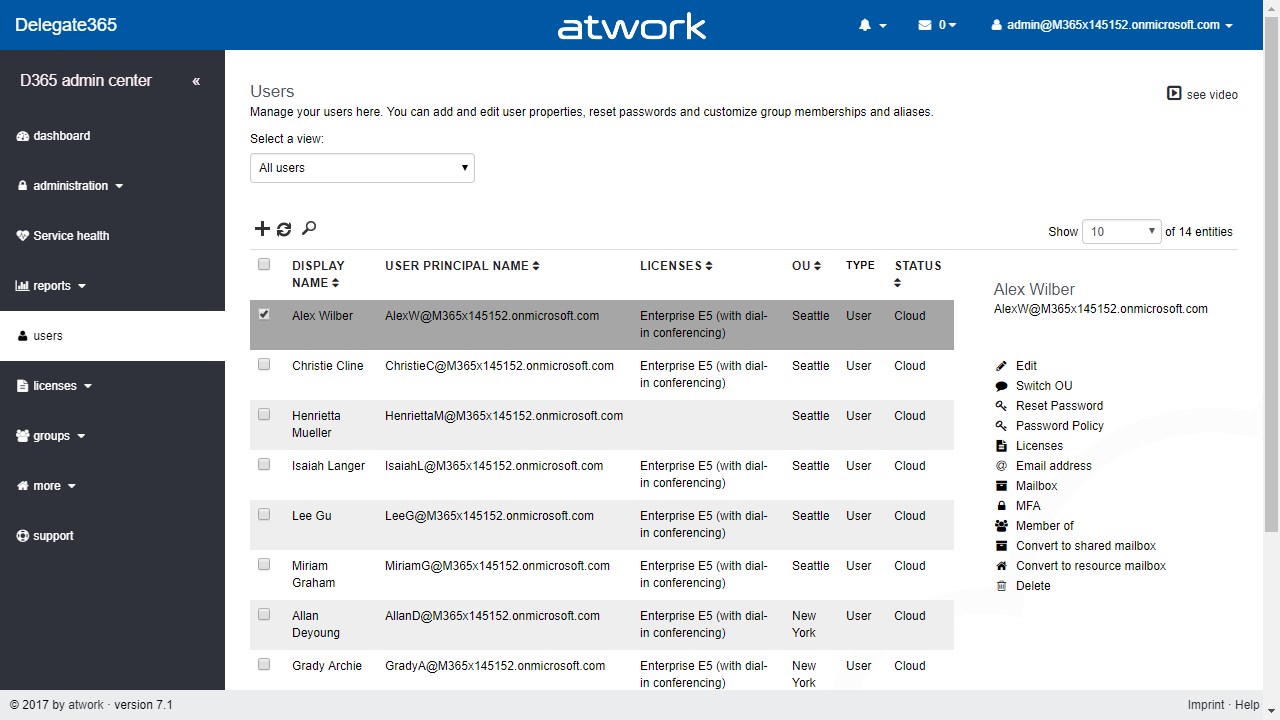Screen dimensions: 1280x720
Task: Open the admin account dropdown
Action: [x=1112, y=25]
